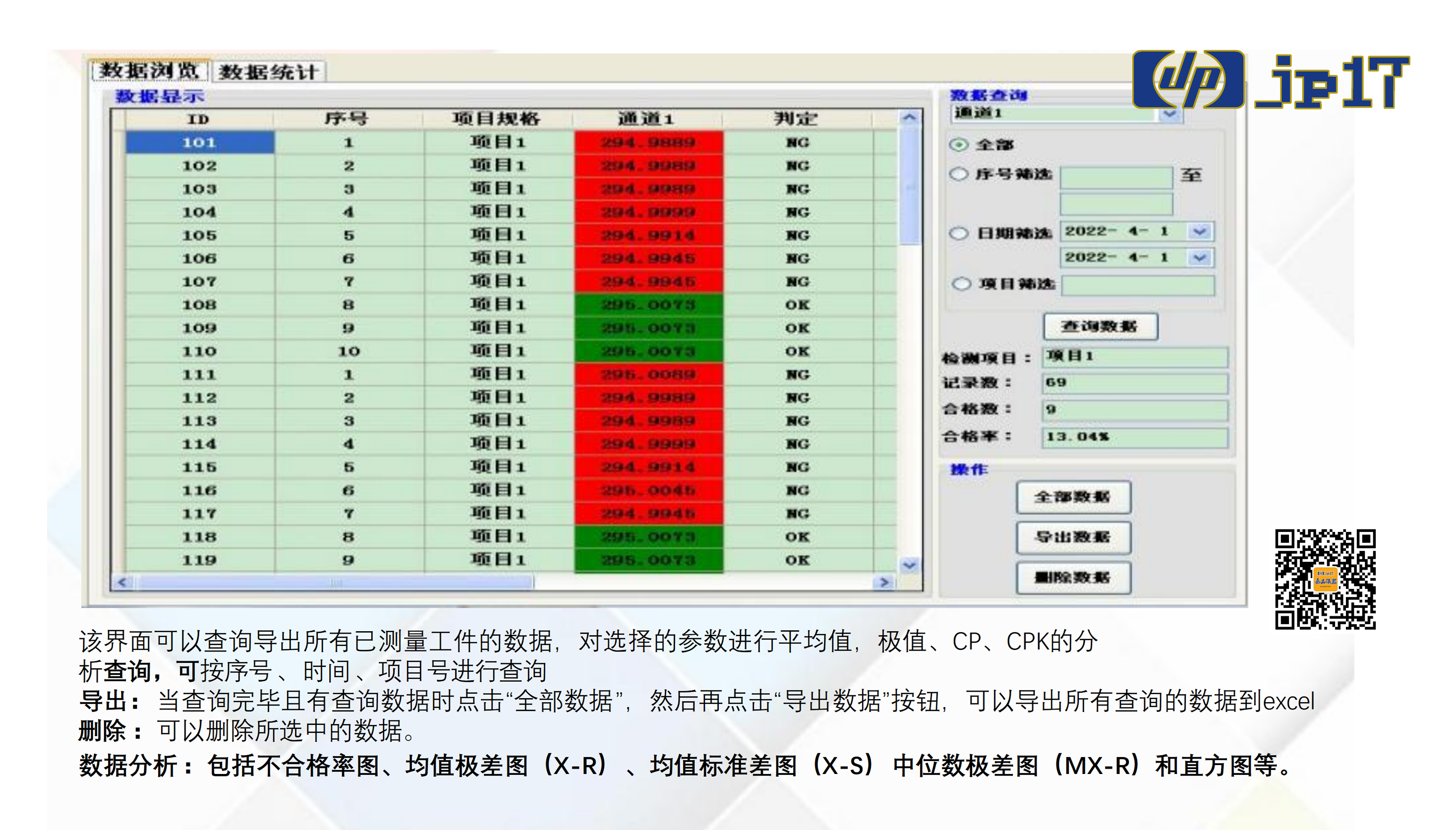
Task: Click the jpIT company logo
Action: tap(1271, 80)
